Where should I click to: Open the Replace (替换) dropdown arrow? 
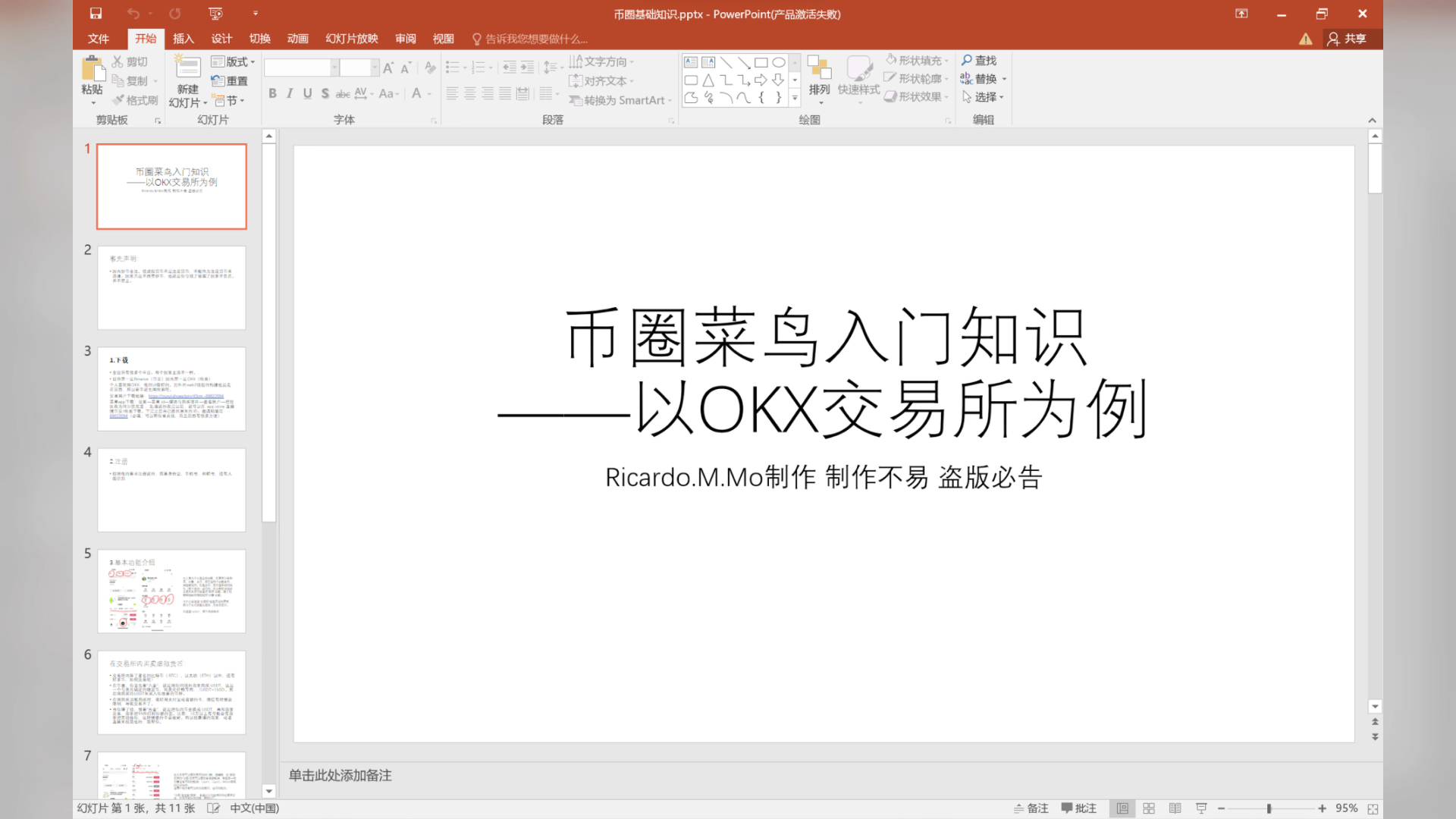point(1004,79)
